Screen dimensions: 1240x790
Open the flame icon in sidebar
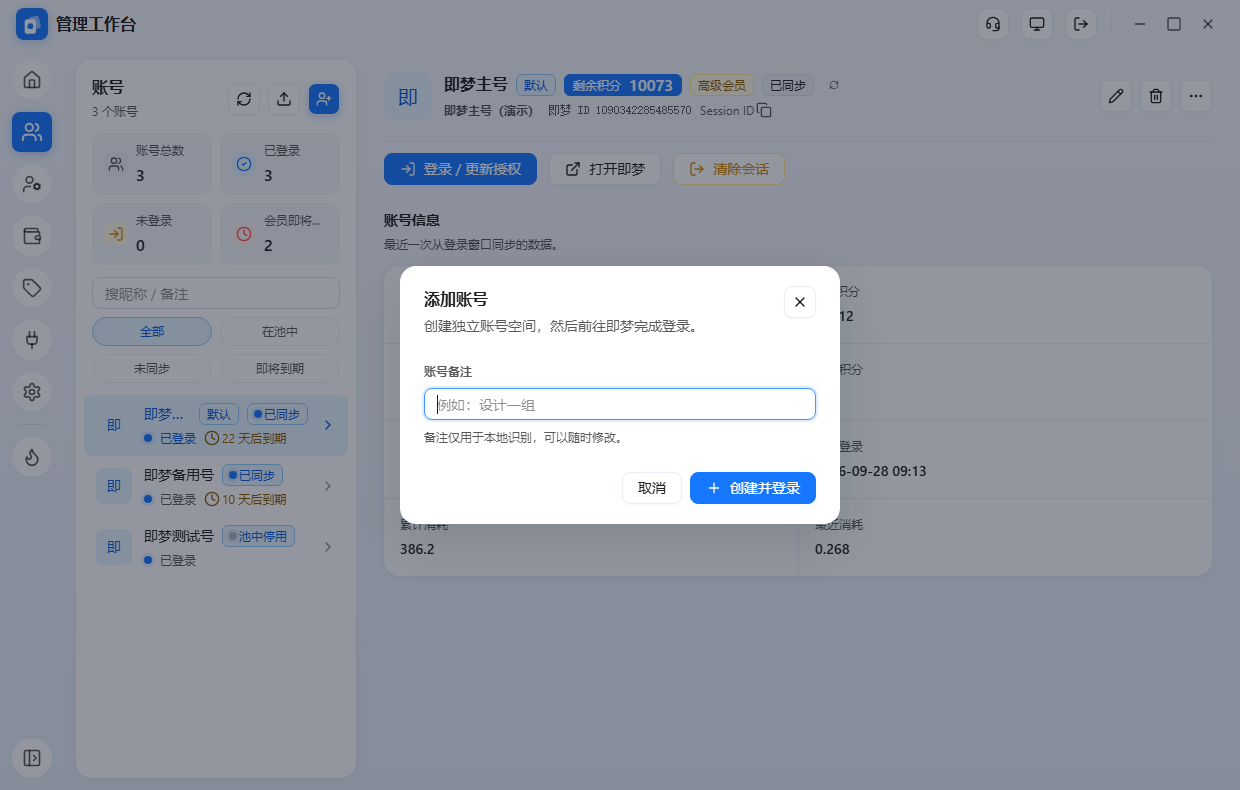click(32, 457)
